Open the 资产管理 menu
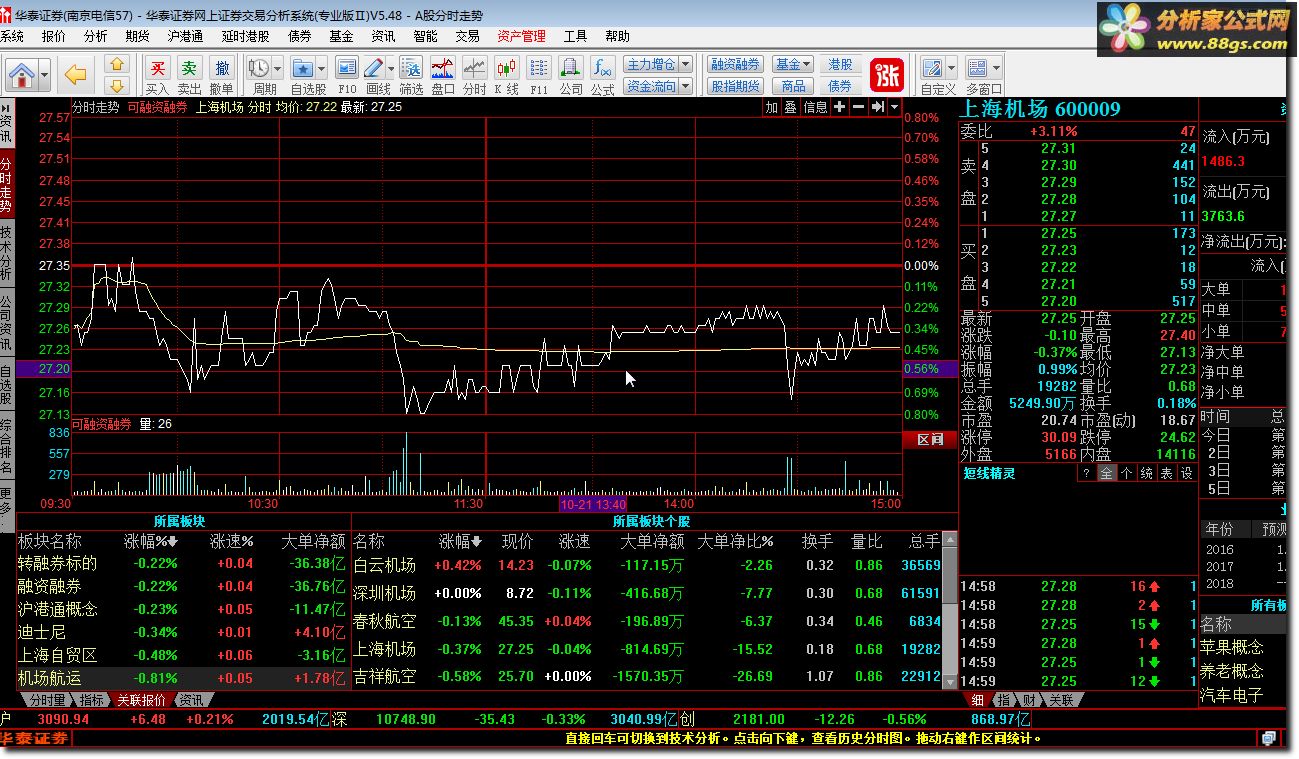Image resolution: width=1299 pixels, height=759 pixels. [521, 36]
